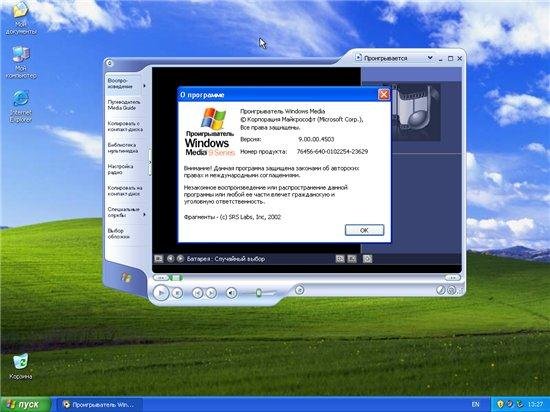Open the Путеводитель Media Guide tab
Image resolution: width=550 pixels, height=412 pixels.
pyautogui.click(x=124, y=105)
